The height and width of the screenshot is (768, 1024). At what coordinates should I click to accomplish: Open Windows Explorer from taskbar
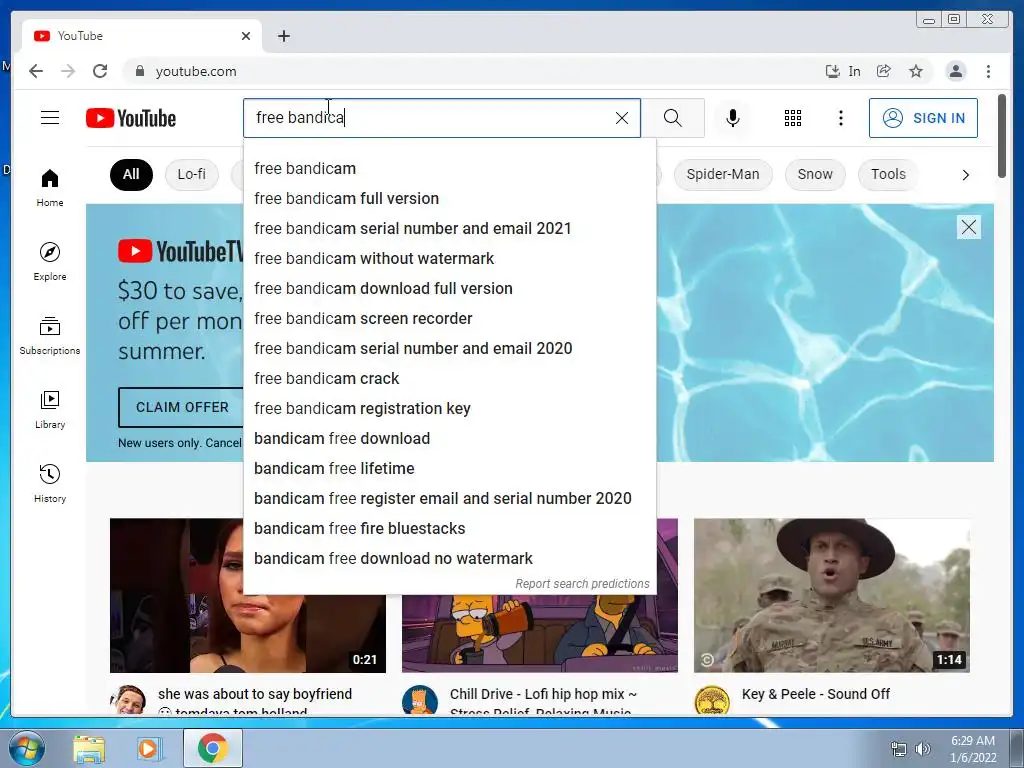pos(89,748)
